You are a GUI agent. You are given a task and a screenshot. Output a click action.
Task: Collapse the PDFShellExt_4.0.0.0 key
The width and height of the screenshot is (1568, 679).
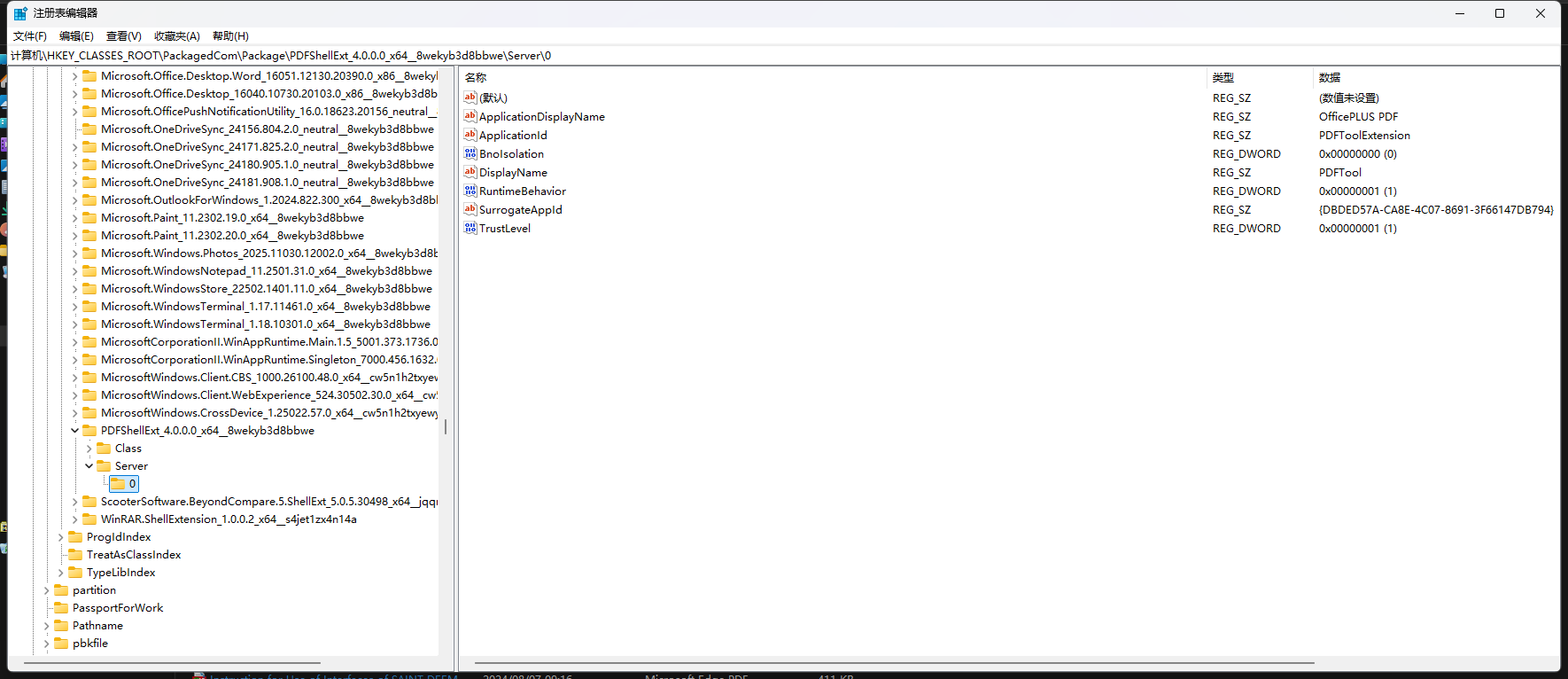point(74,430)
